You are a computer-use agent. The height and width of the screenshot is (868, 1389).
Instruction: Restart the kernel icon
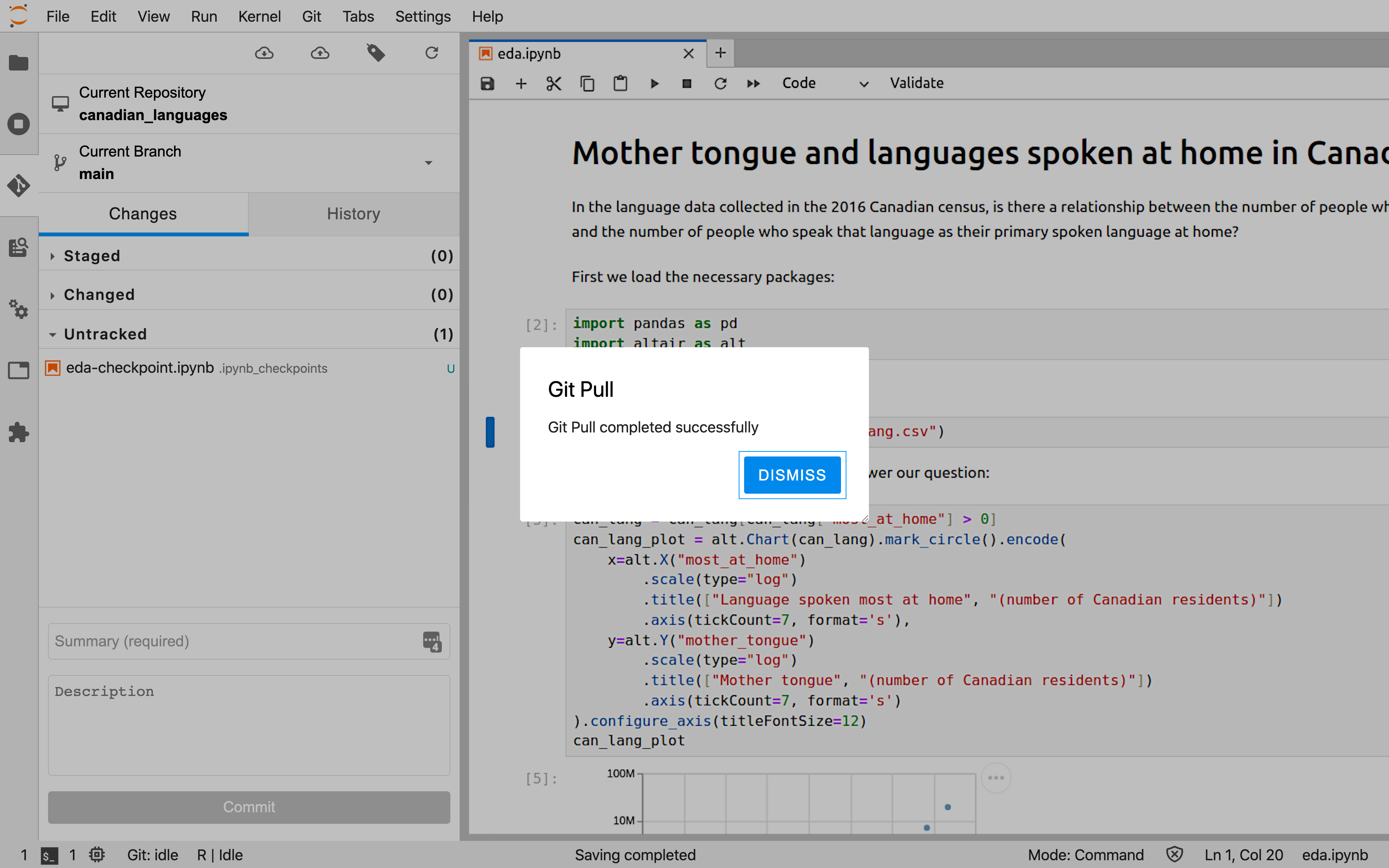tap(720, 84)
